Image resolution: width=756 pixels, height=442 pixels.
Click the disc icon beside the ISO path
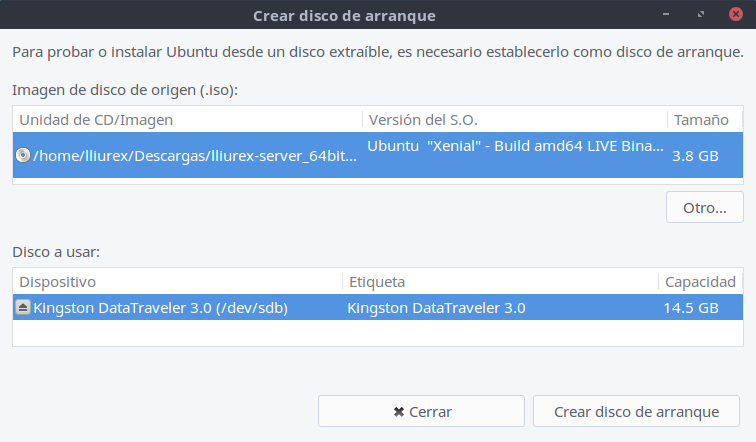(x=24, y=156)
